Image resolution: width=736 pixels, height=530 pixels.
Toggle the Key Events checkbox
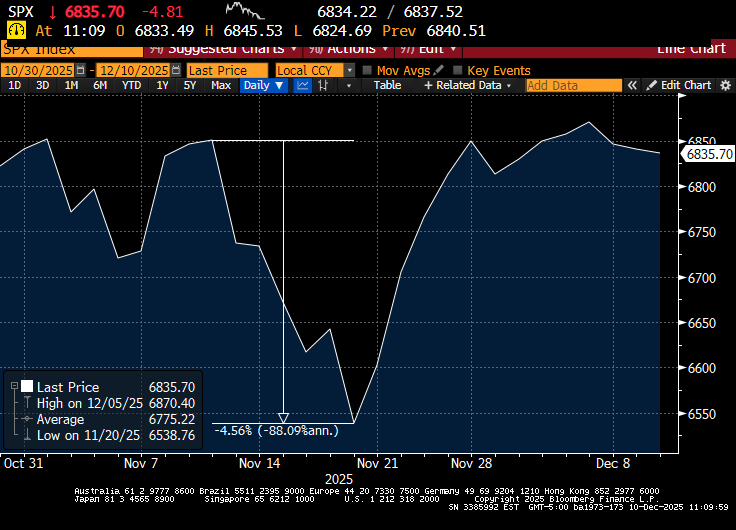(x=458, y=70)
